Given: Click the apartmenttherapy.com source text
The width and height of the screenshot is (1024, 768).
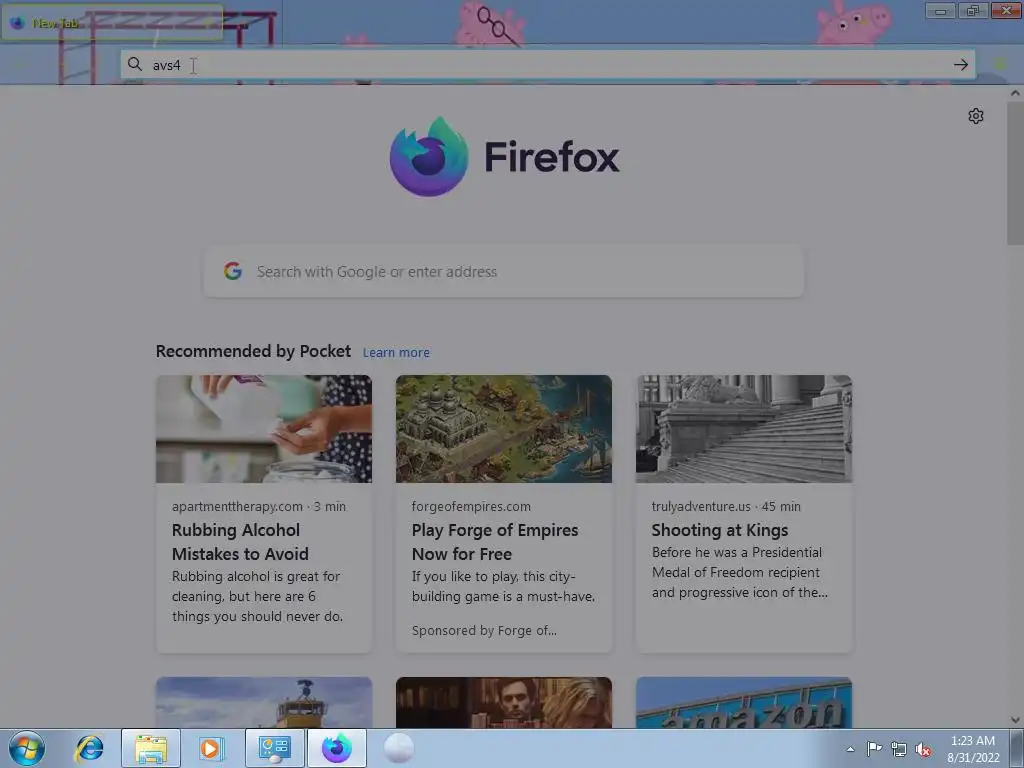Looking at the screenshot, I should [237, 506].
